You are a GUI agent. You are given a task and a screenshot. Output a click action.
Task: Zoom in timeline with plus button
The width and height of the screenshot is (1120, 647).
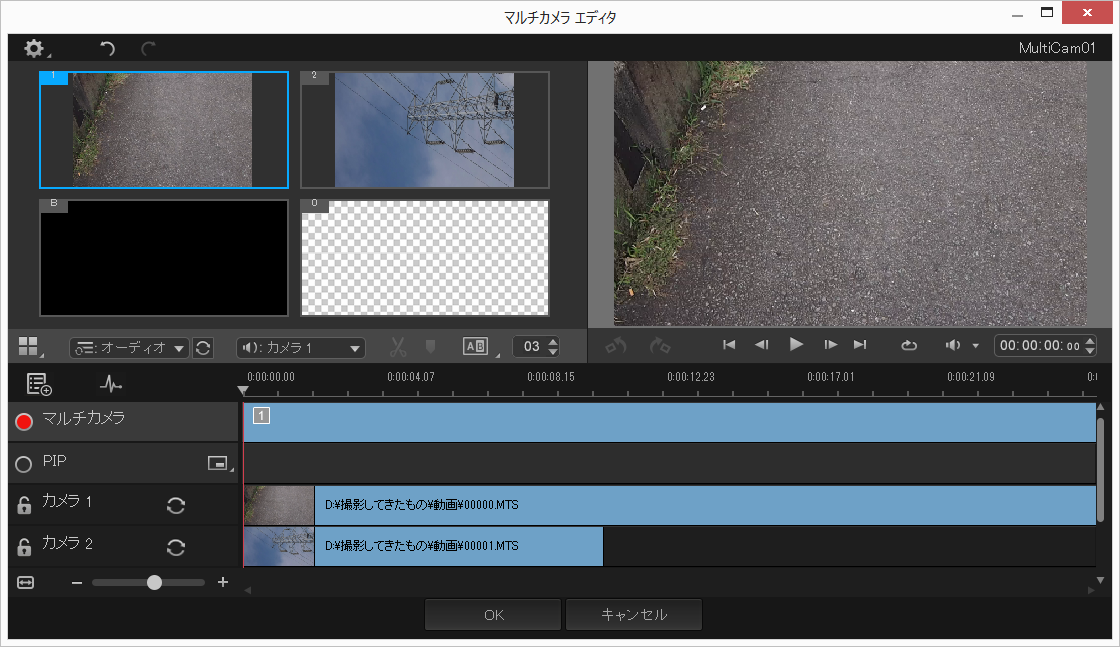(223, 582)
